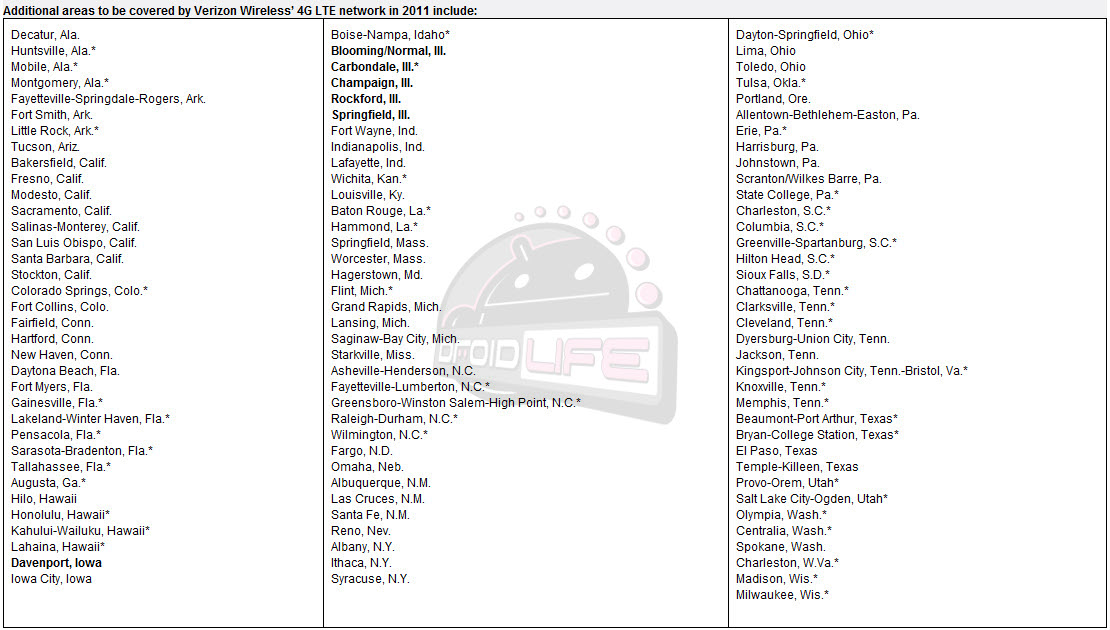Click 'Tallahassee, Fla.*' entry
Image resolution: width=1110 pixels, height=630 pixels.
click(61, 467)
